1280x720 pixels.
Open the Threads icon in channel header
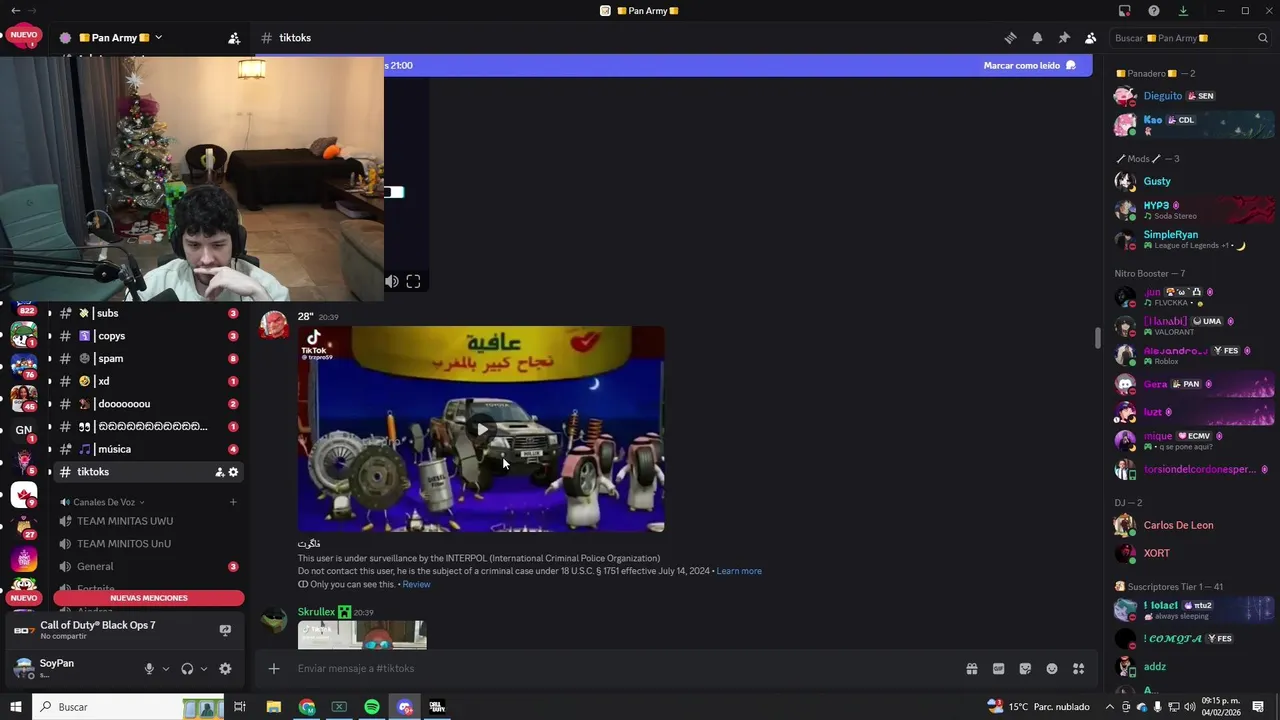tap(1010, 38)
